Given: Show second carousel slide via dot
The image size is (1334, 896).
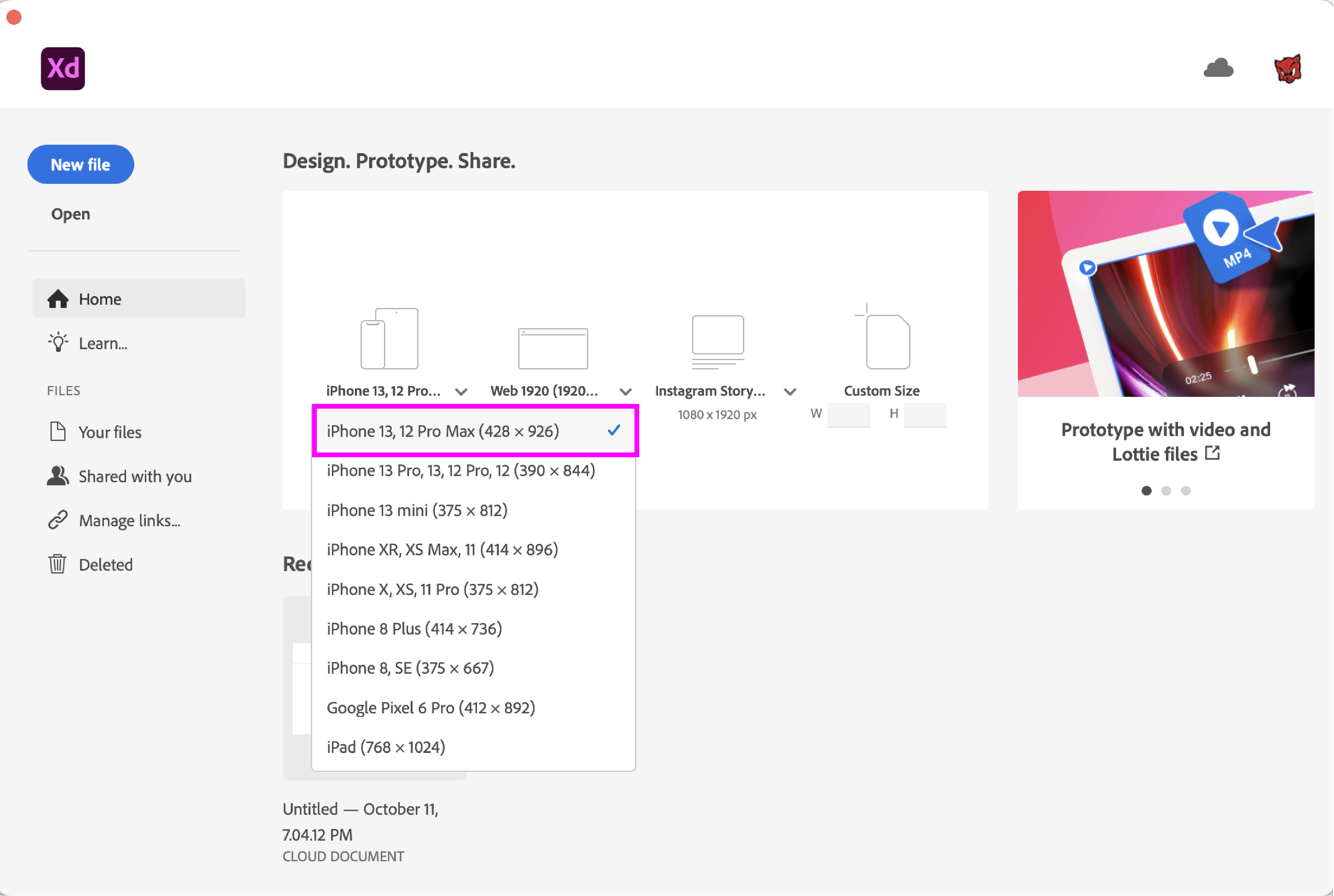Looking at the screenshot, I should point(1166,491).
